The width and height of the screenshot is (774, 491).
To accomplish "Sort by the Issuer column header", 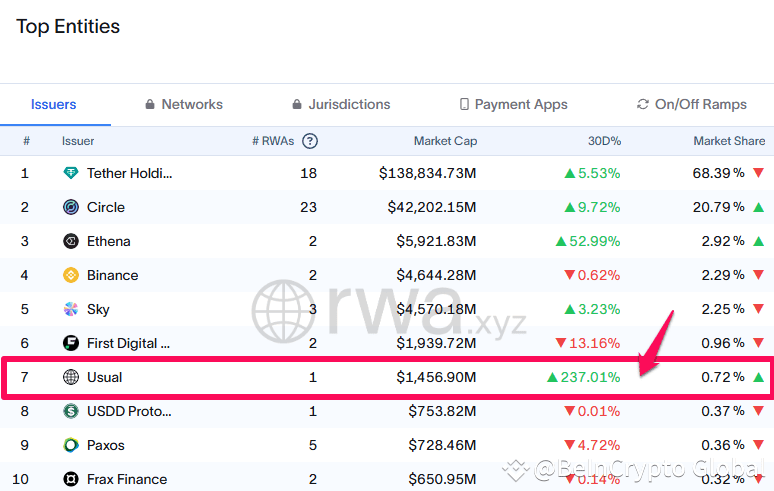I will coord(78,141).
